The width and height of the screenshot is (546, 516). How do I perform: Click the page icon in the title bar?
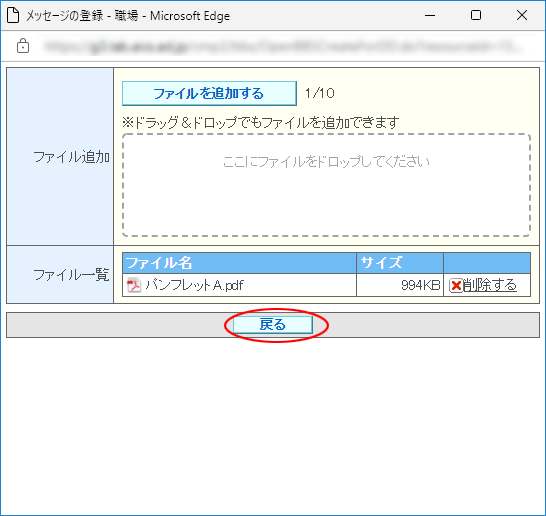13,15
